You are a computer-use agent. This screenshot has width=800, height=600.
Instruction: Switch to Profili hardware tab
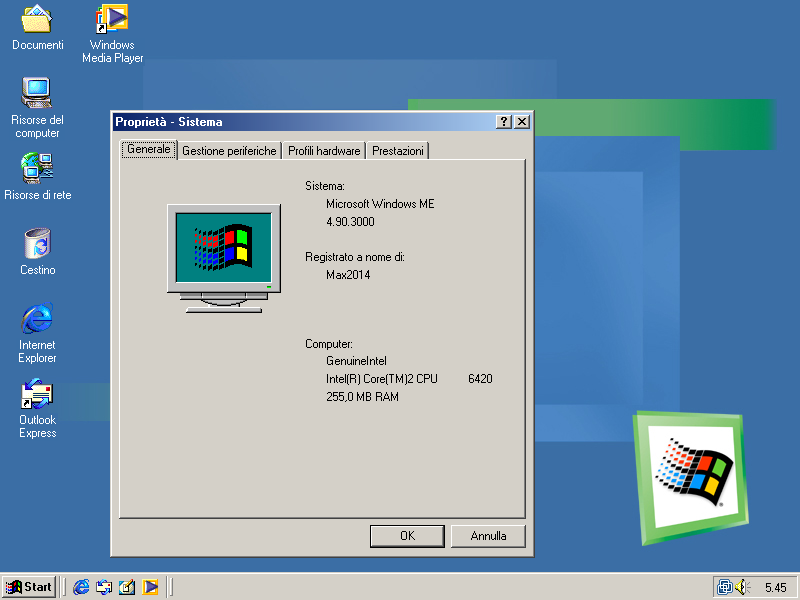pos(324,151)
